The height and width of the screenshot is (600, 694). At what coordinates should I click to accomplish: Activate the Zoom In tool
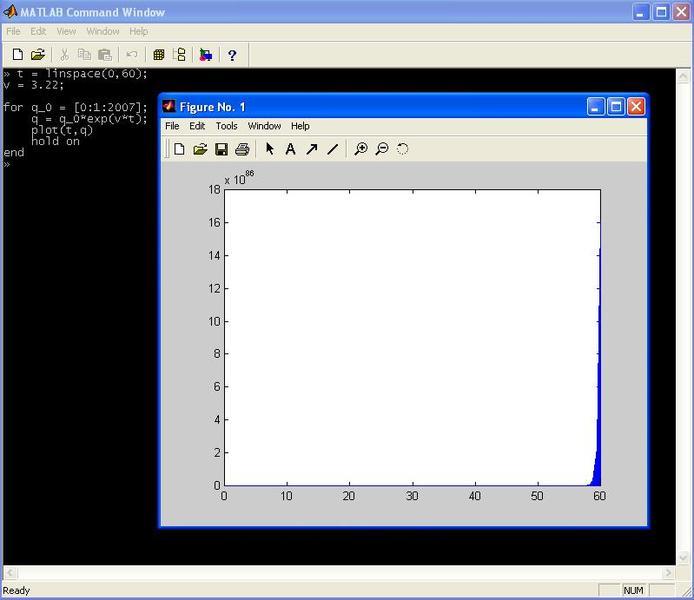coord(361,149)
